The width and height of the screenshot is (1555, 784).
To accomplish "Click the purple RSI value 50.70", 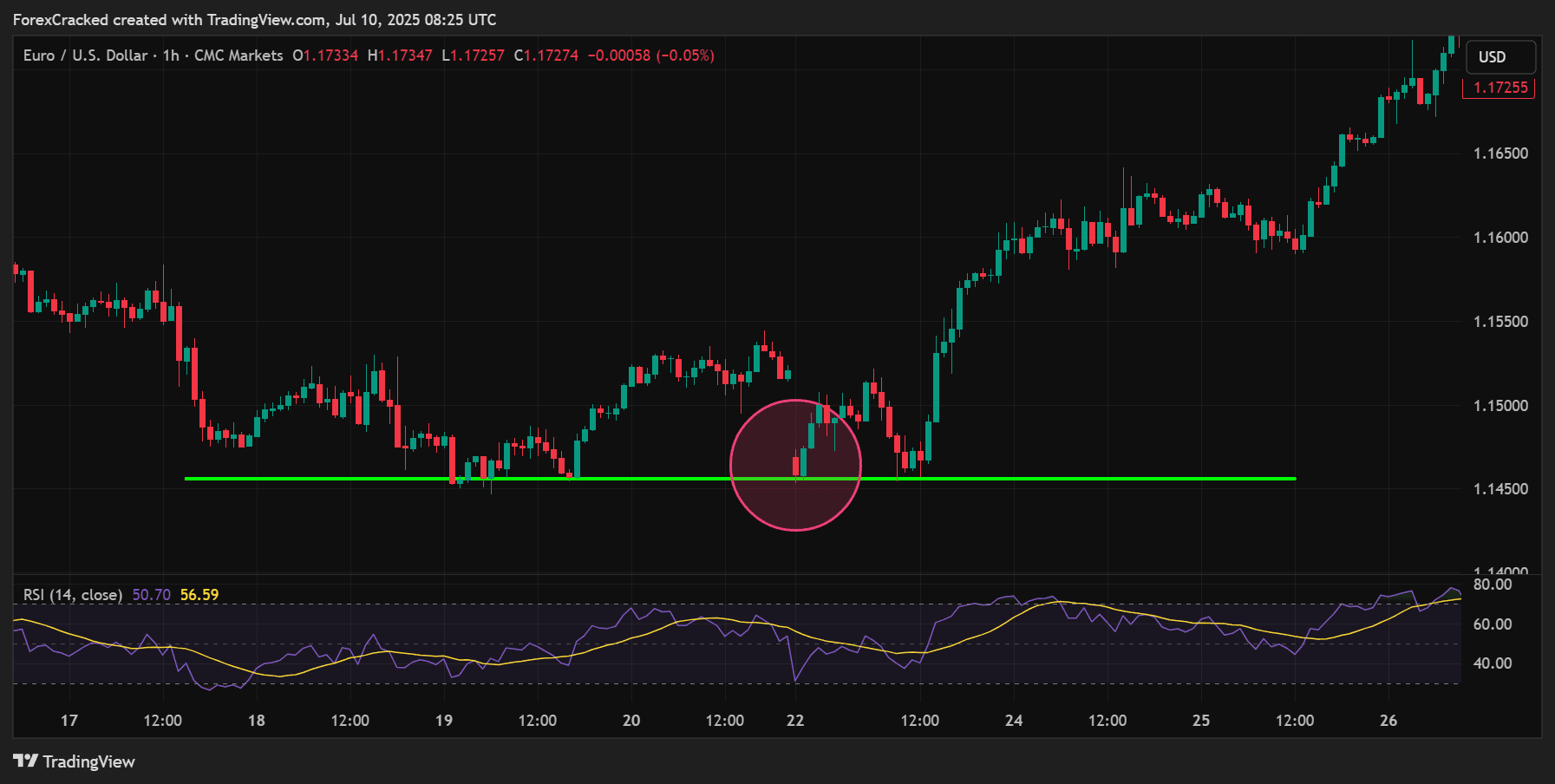I will pyautogui.click(x=151, y=595).
